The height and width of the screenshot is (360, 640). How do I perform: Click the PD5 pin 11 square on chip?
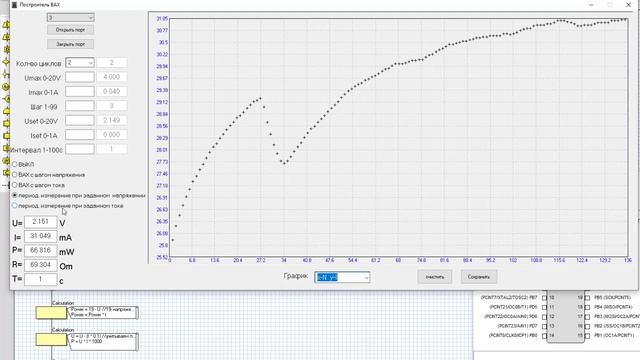(x=544, y=307)
